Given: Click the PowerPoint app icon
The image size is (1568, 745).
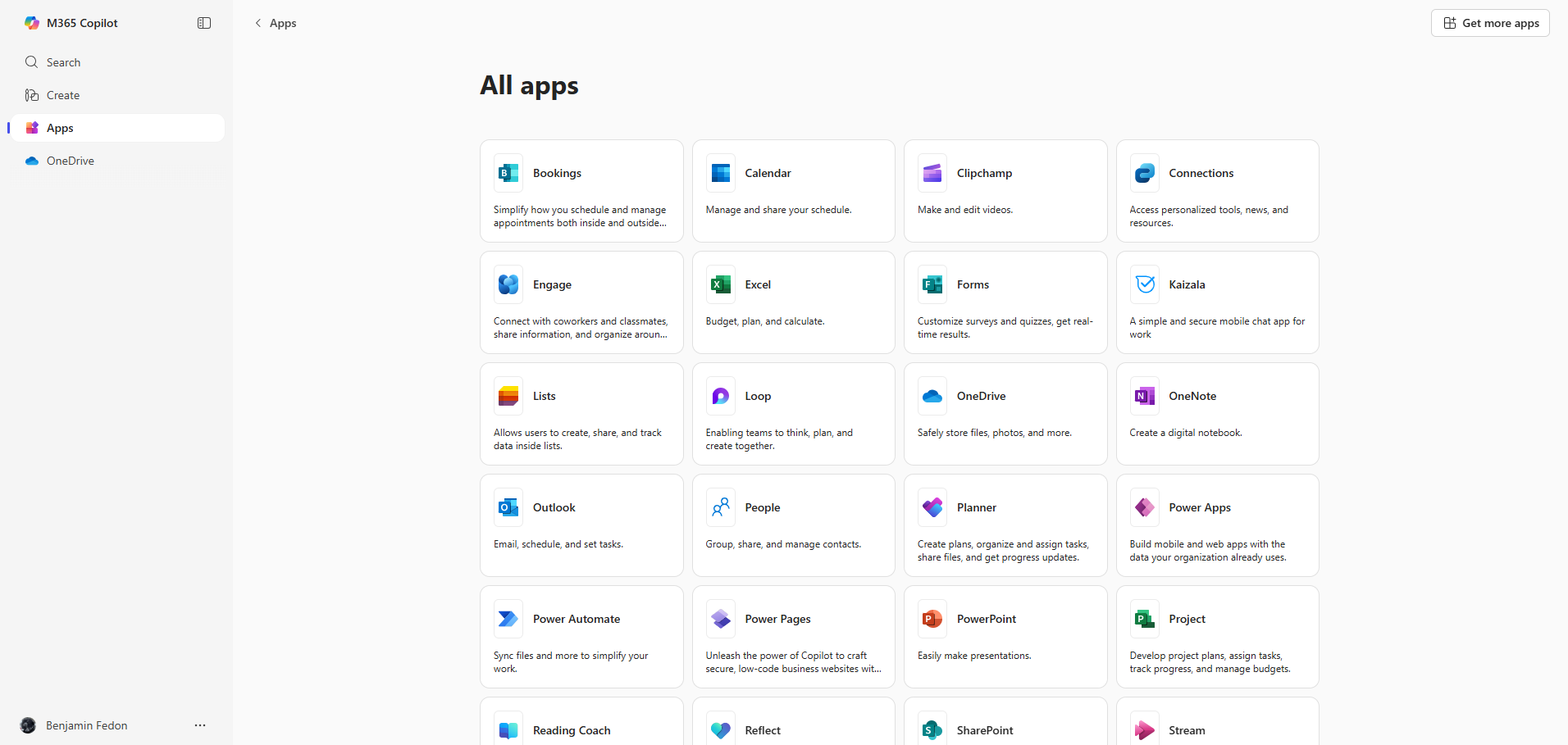Looking at the screenshot, I should tap(932, 619).
